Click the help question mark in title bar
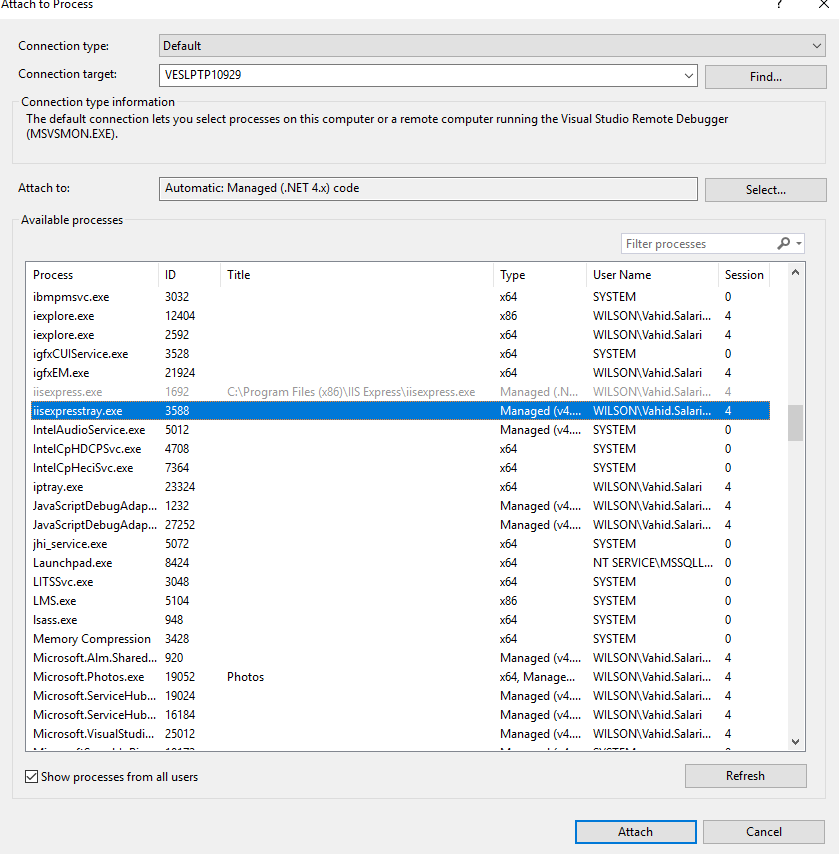This screenshot has width=839, height=854. point(779,5)
